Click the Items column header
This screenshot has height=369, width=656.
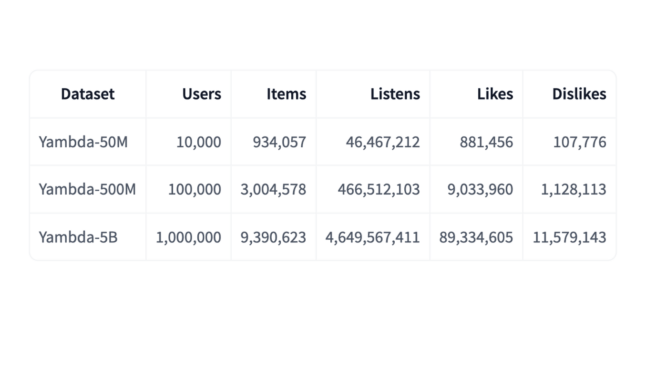287,94
